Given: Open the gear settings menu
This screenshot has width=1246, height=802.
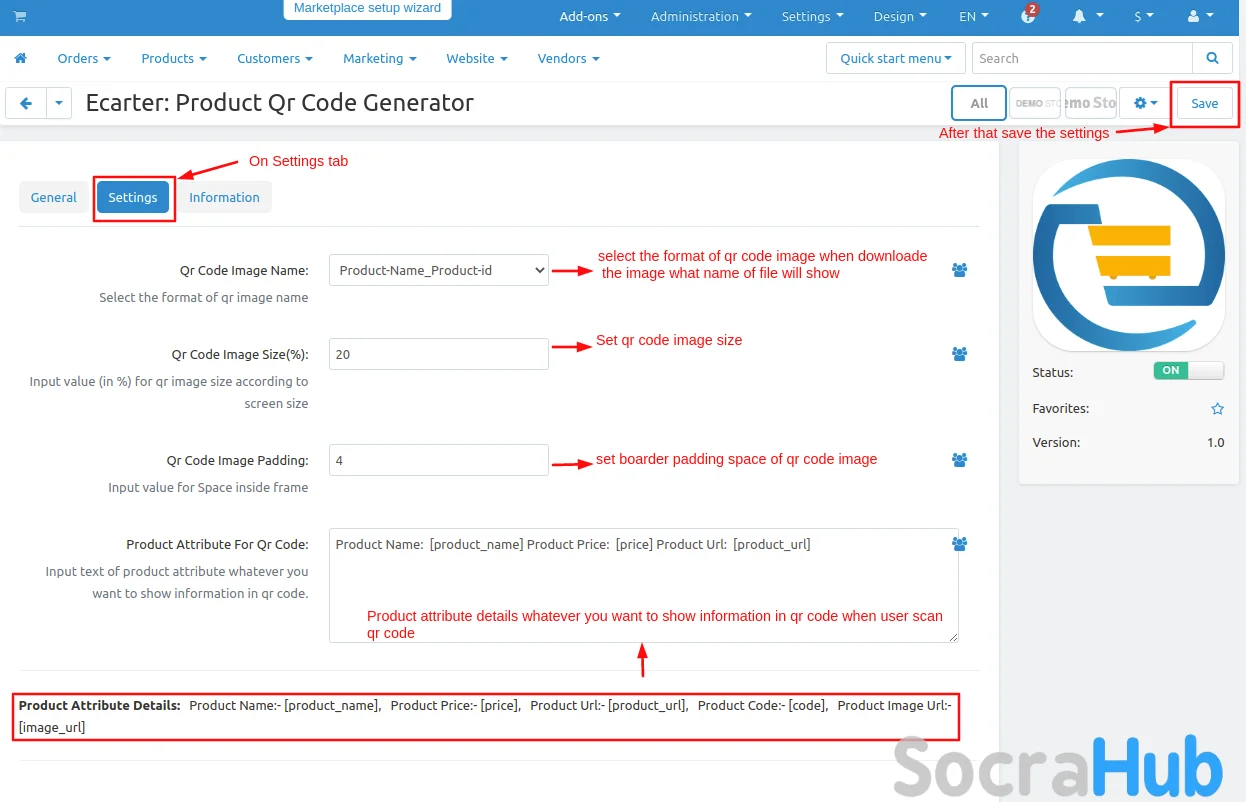Looking at the screenshot, I should coord(1145,103).
